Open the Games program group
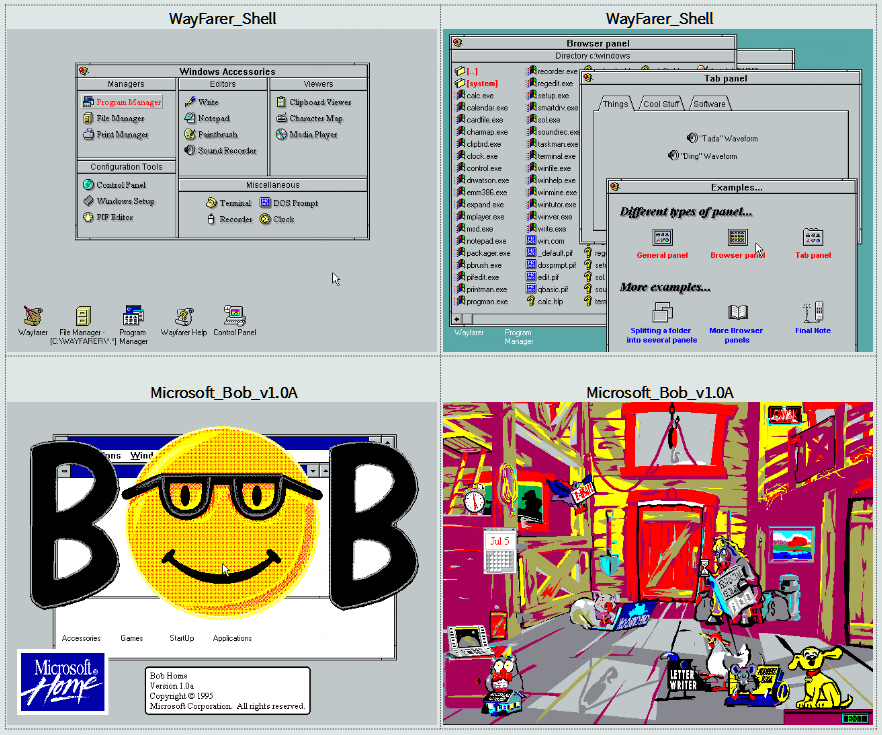This screenshot has width=882, height=735. (132, 638)
